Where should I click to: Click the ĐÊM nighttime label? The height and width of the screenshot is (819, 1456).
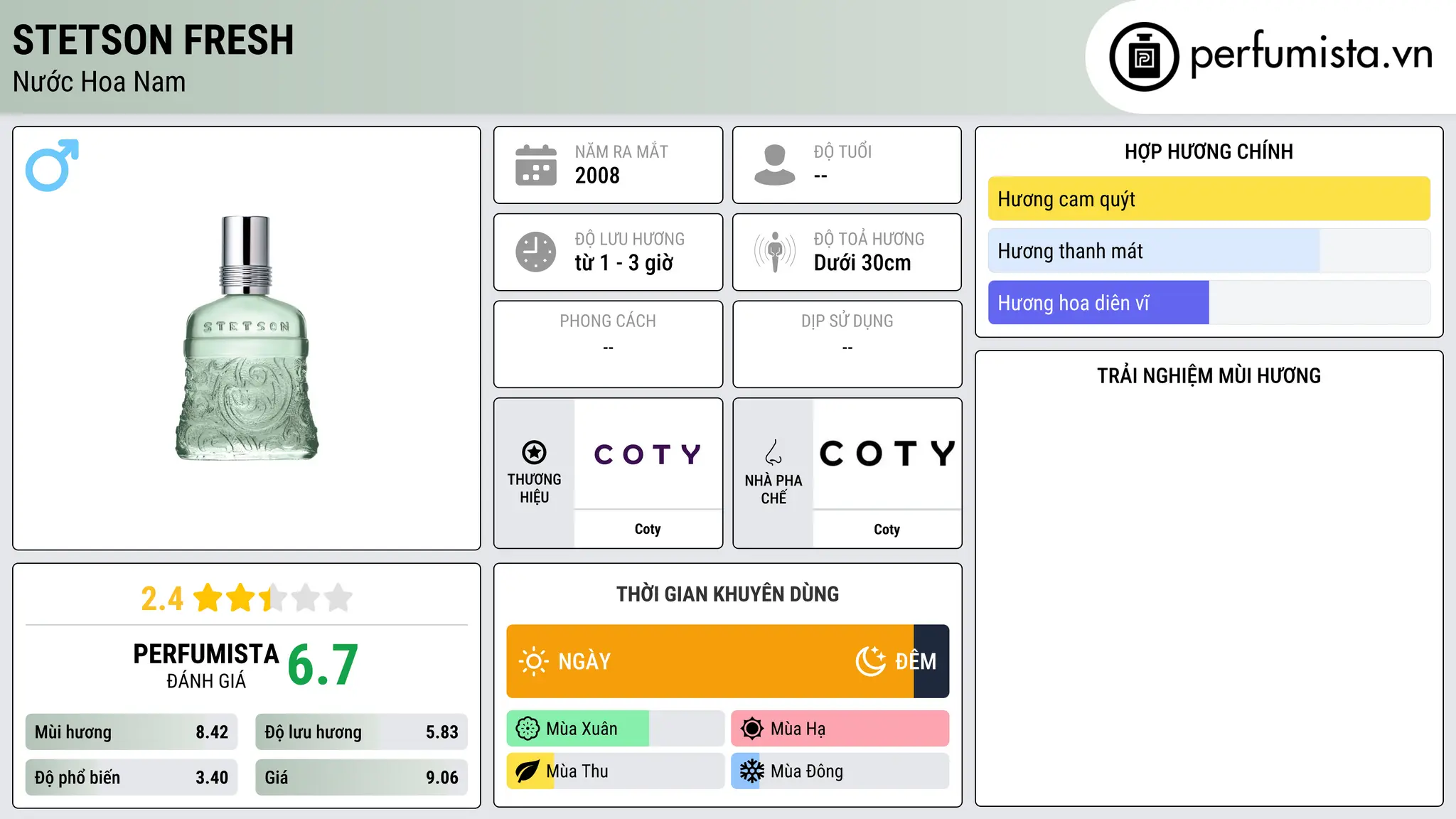(x=916, y=661)
